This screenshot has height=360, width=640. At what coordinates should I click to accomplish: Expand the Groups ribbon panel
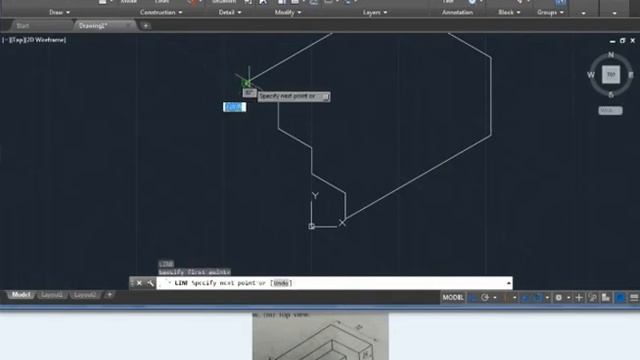coord(550,12)
